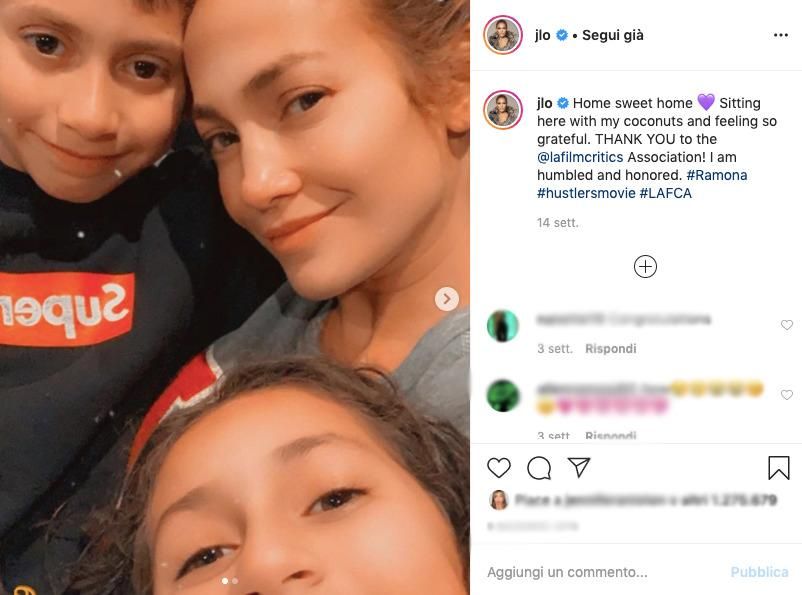Select the second carousel dot indicator

point(235,581)
